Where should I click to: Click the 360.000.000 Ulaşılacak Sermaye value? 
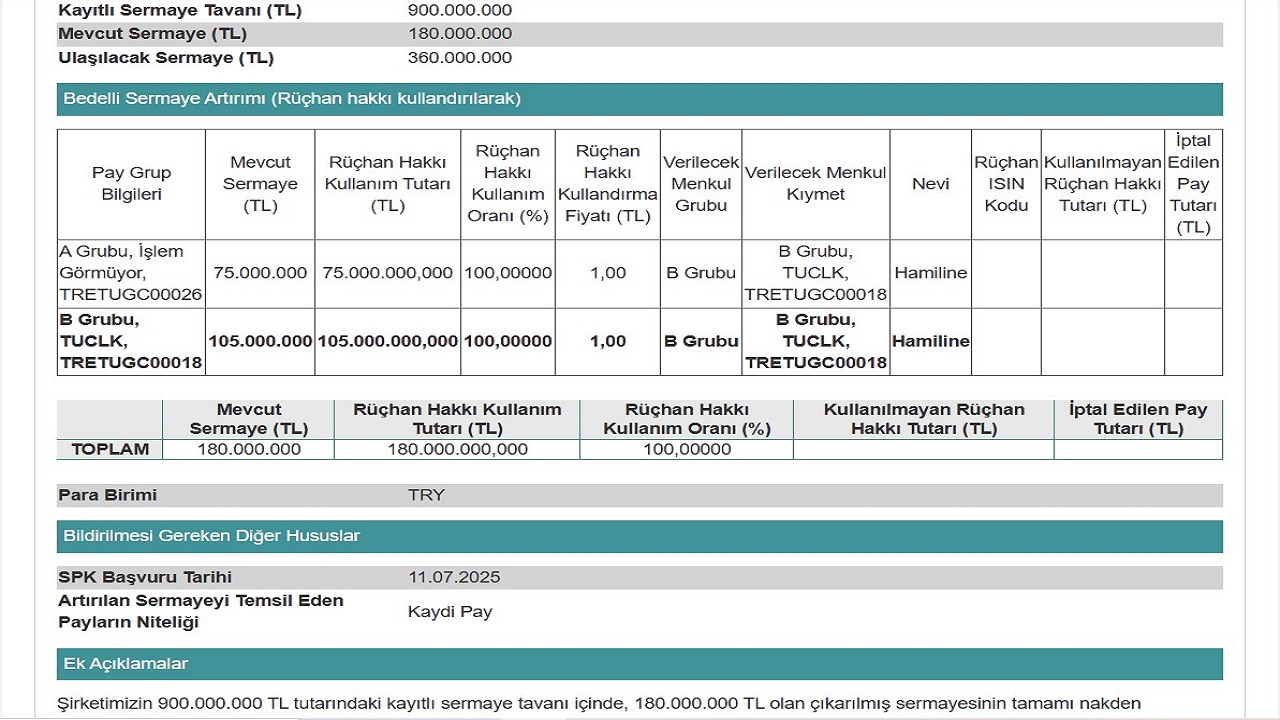pyautogui.click(x=459, y=58)
